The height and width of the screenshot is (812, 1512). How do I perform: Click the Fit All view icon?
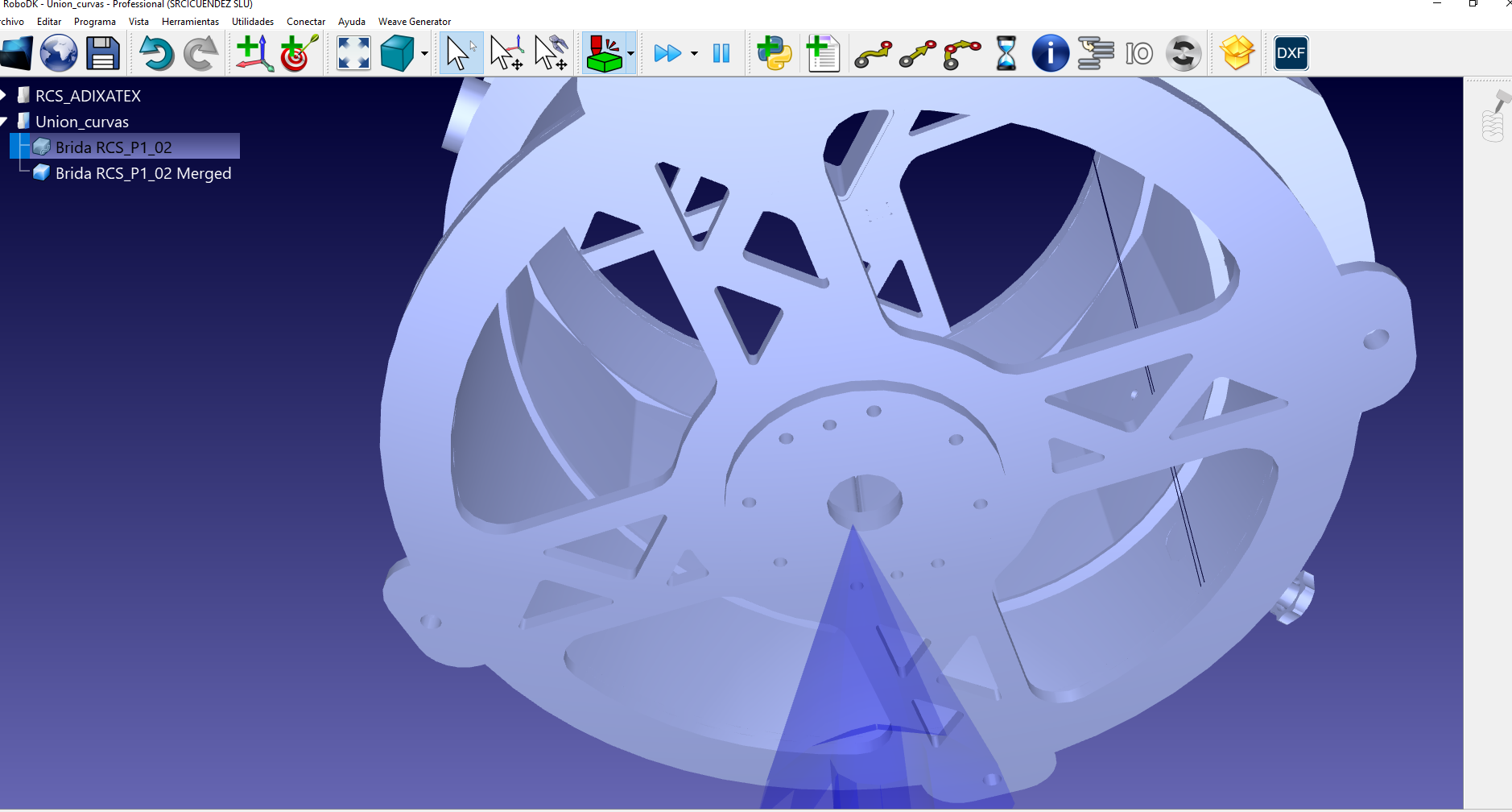pos(353,54)
